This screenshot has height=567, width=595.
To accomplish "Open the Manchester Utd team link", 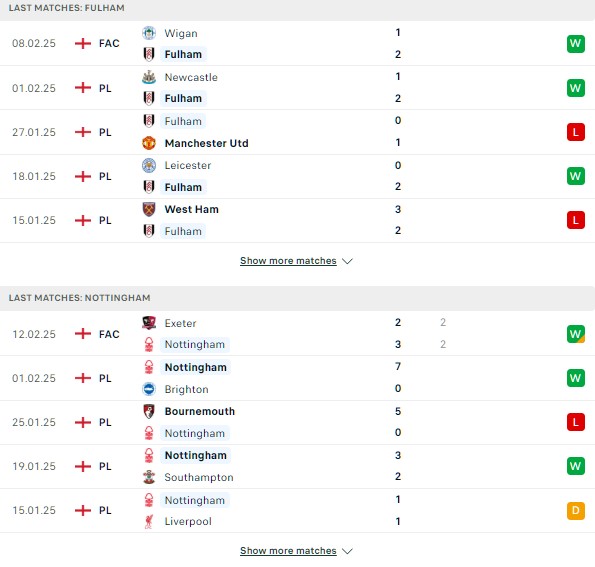I will 206,143.
